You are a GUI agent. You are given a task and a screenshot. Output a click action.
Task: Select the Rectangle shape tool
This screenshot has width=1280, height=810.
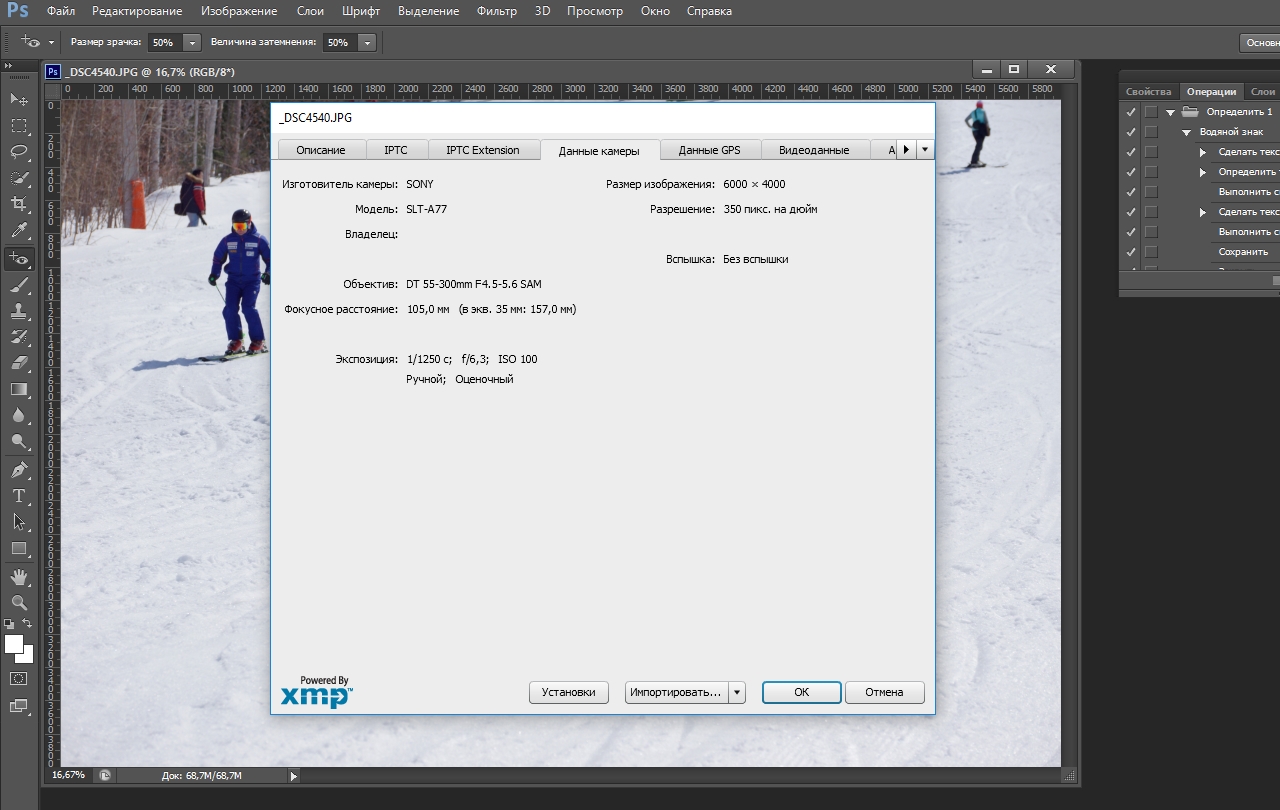(x=19, y=548)
